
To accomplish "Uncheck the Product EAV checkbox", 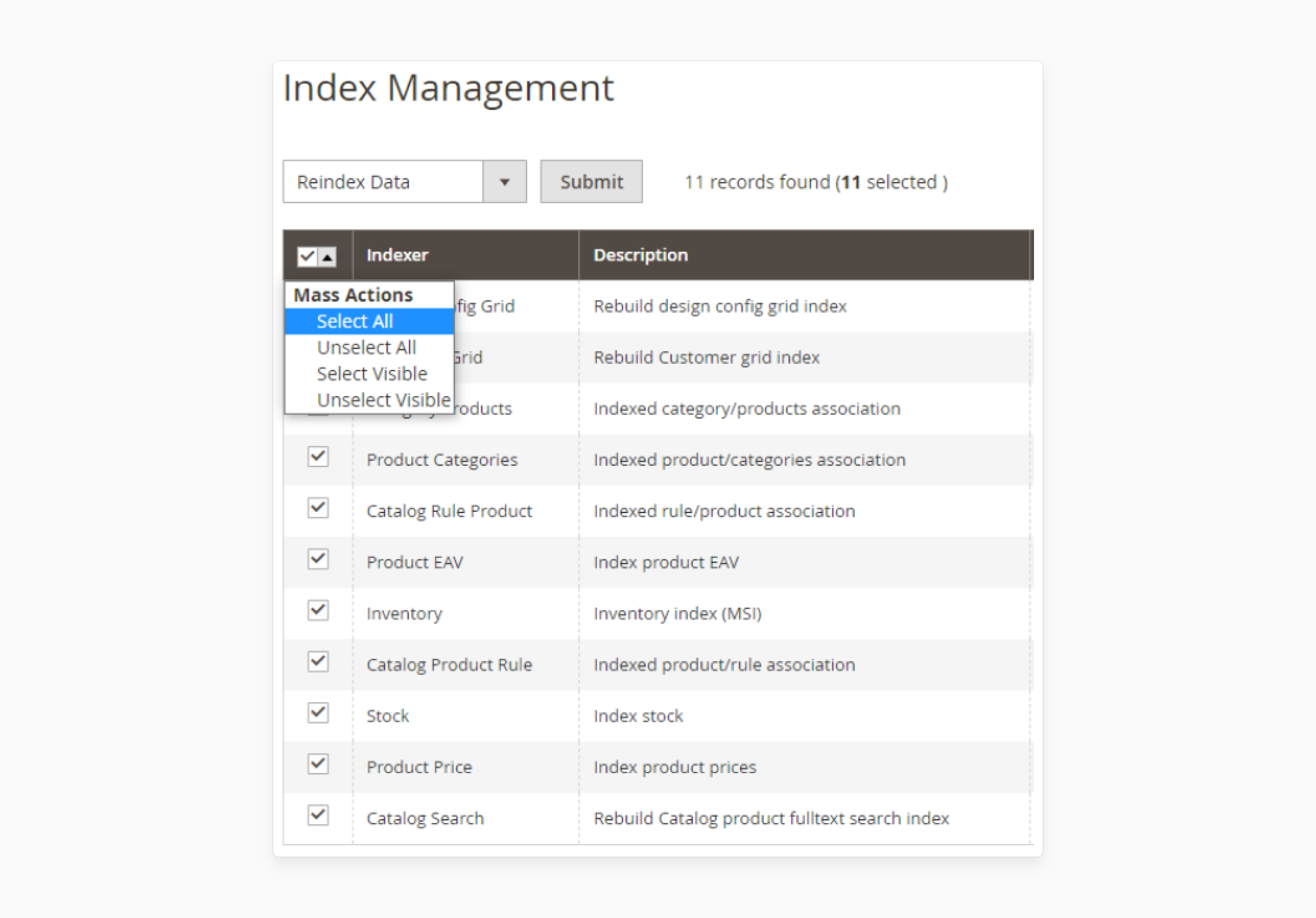I will [318, 559].
